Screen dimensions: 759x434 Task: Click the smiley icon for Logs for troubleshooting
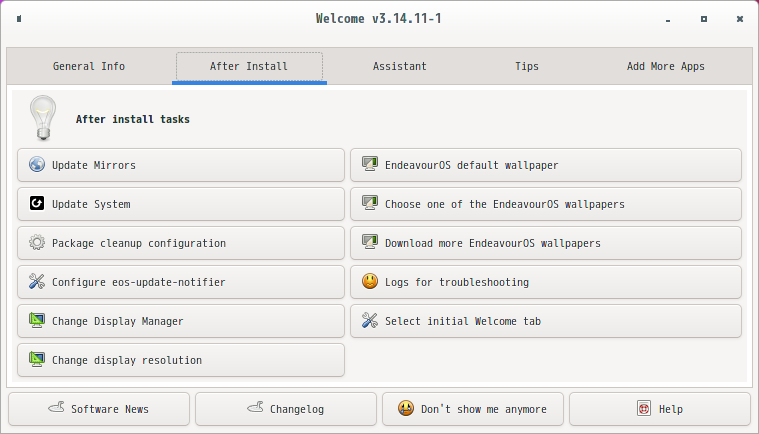point(370,281)
